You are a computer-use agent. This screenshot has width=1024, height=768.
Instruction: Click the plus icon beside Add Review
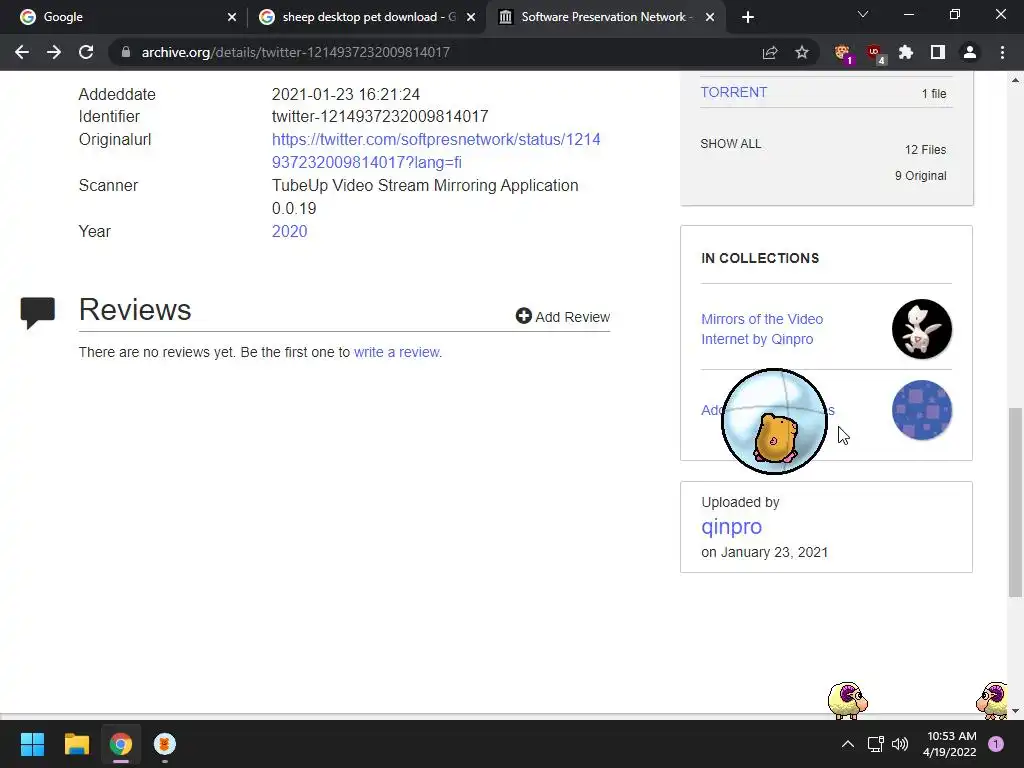(523, 316)
